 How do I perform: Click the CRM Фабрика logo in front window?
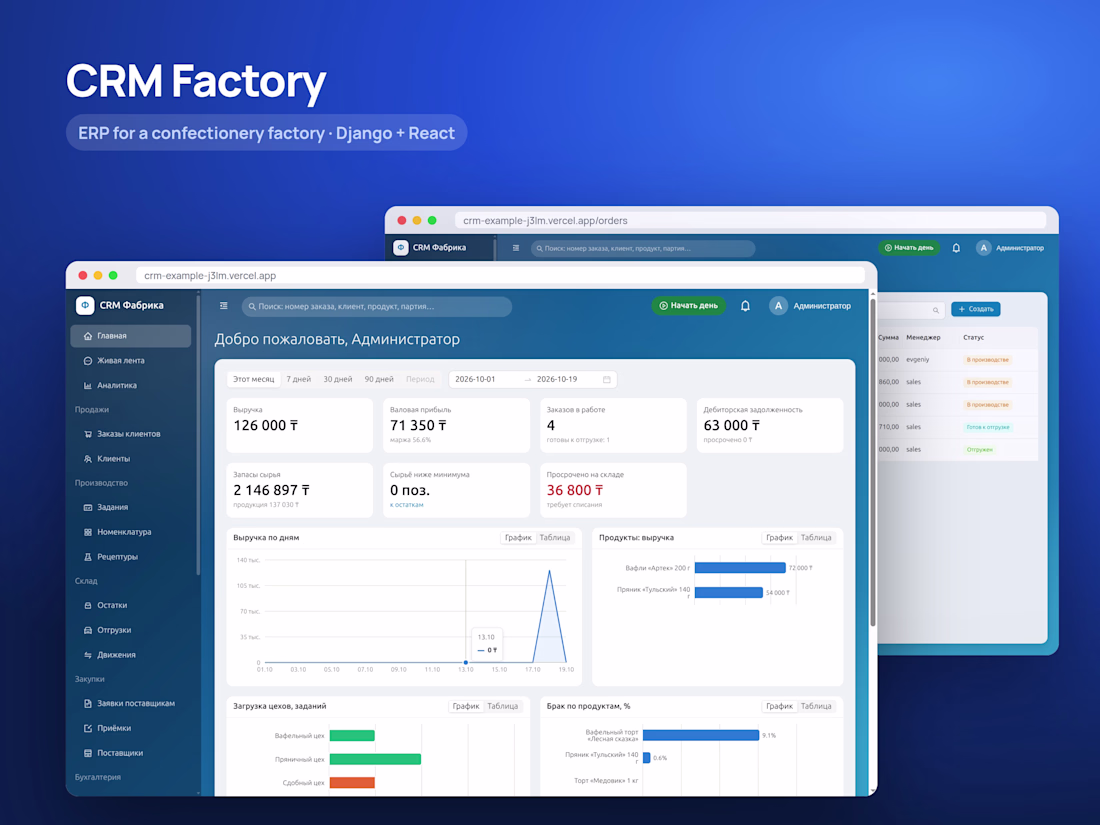[85, 305]
